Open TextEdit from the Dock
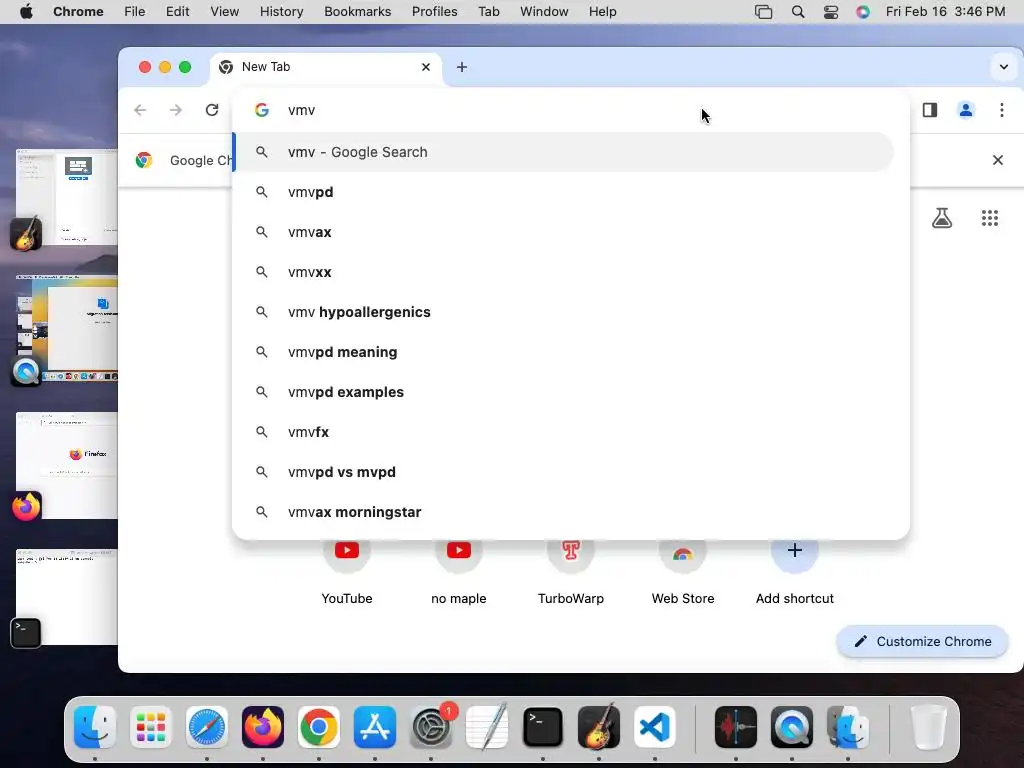The height and width of the screenshot is (768, 1024). 487,727
